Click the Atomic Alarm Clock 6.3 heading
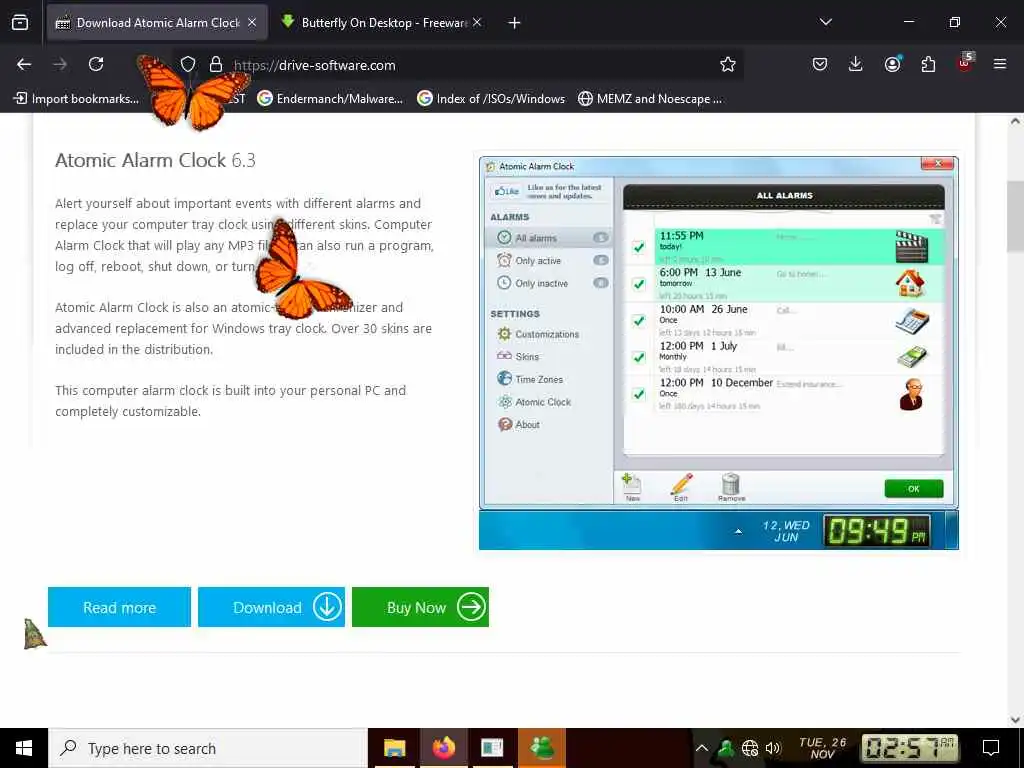Image resolution: width=1024 pixels, height=768 pixels. pos(155,160)
